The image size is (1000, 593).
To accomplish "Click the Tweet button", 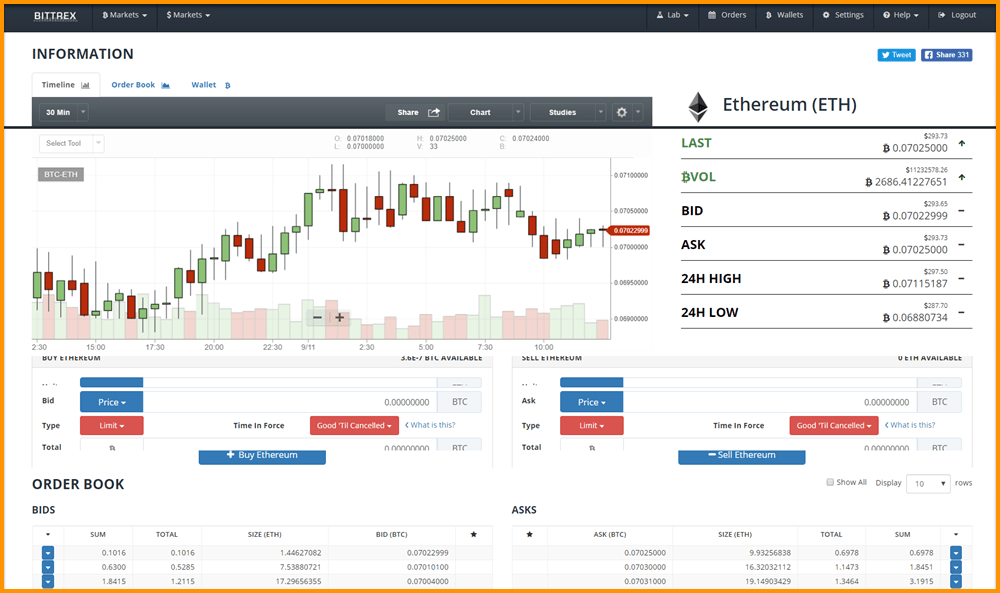I will click(895, 55).
